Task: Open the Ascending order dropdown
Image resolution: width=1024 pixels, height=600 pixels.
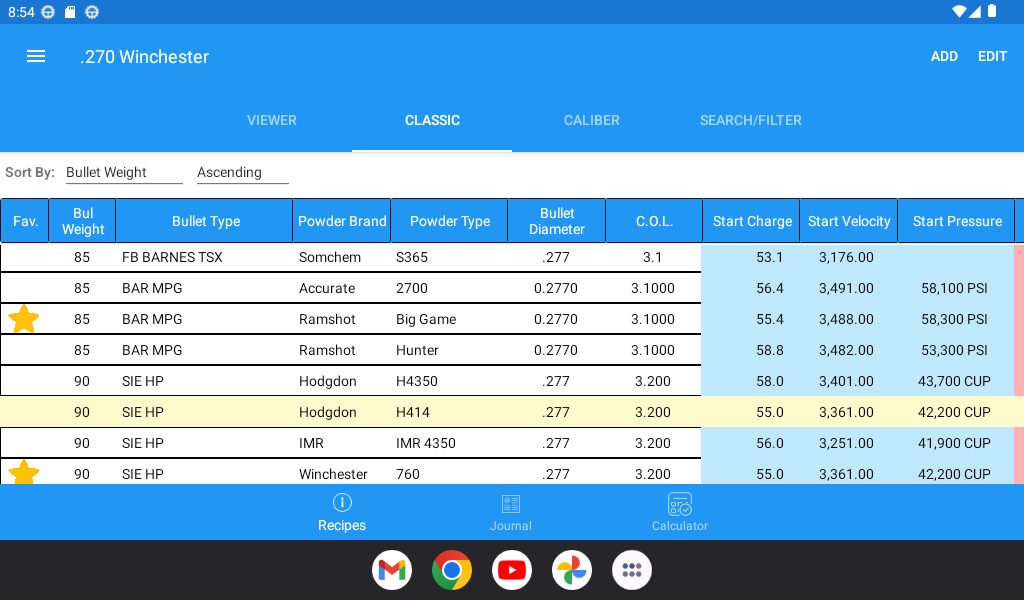Action: point(243,172)
